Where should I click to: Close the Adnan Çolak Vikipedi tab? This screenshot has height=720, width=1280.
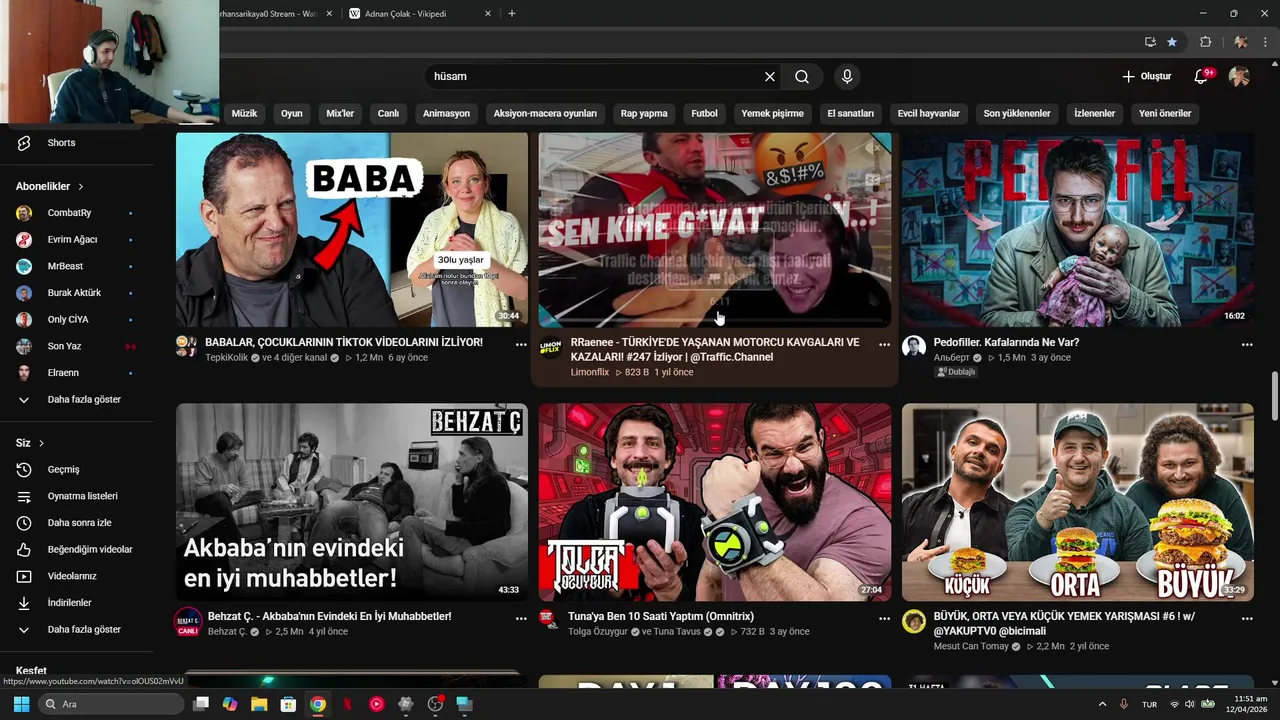click(x=488, y=13)
